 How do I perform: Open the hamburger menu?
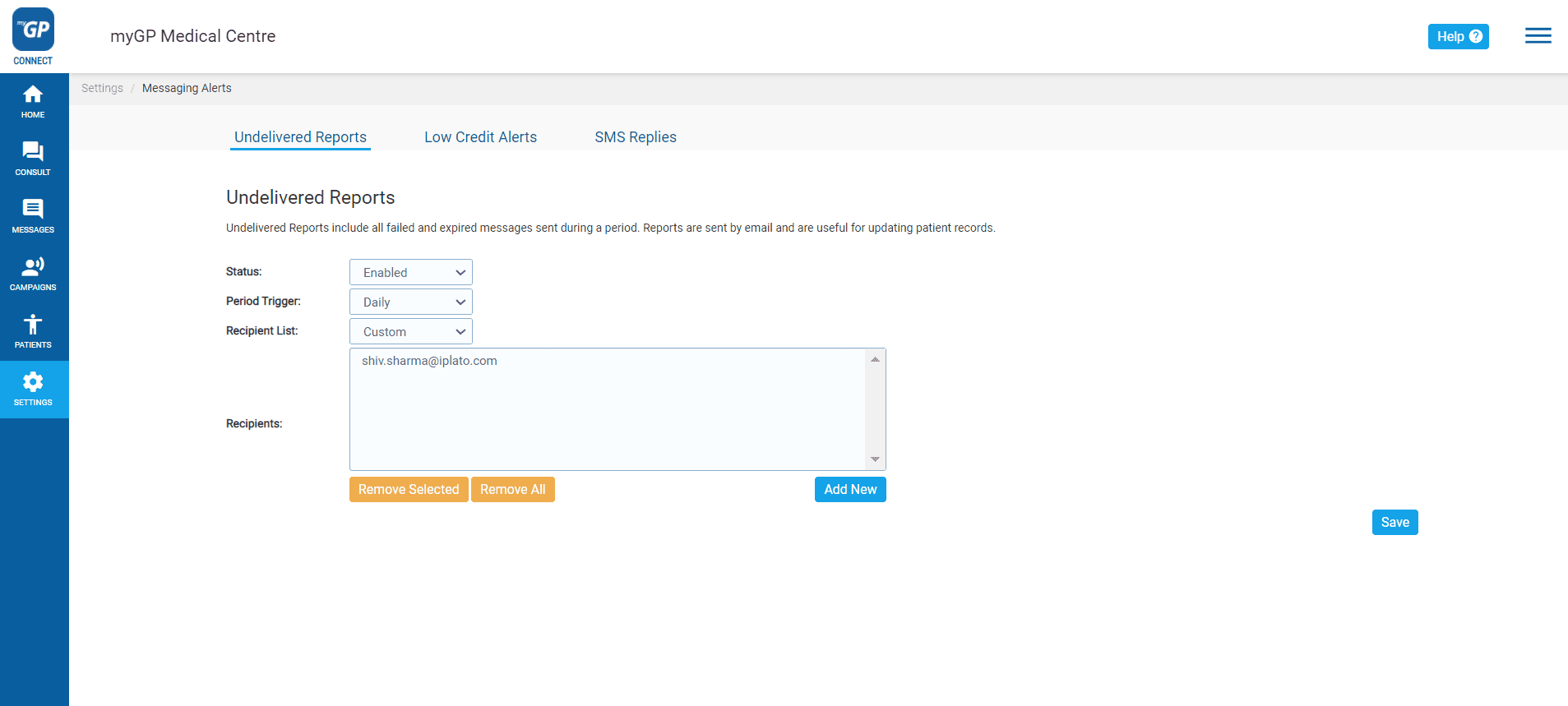click(1538, 36)
